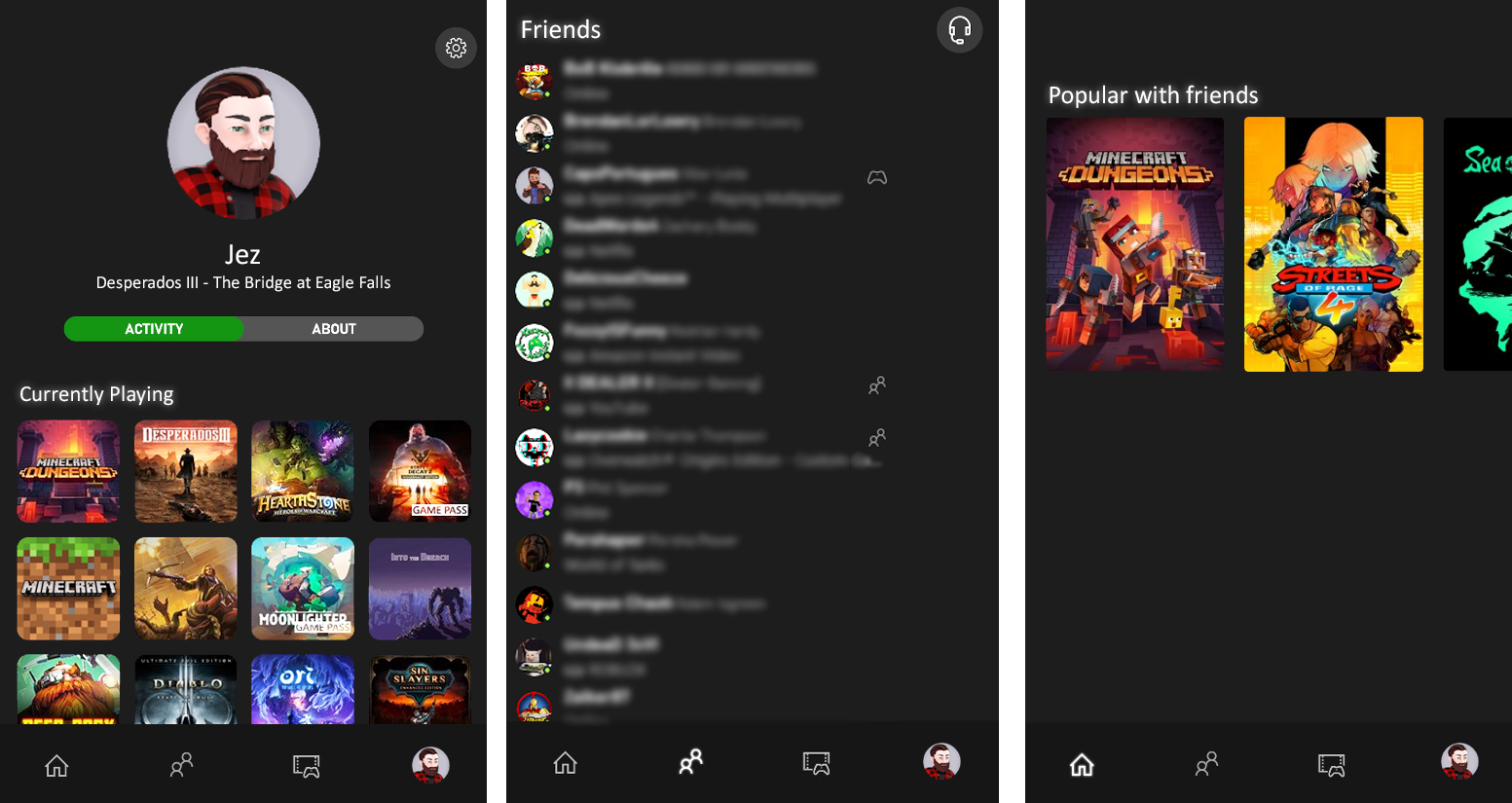The height and width of the screenshot is (803, 1512).
Task: Tap the controller icon in the friends list
Action: tap(877, 177)
